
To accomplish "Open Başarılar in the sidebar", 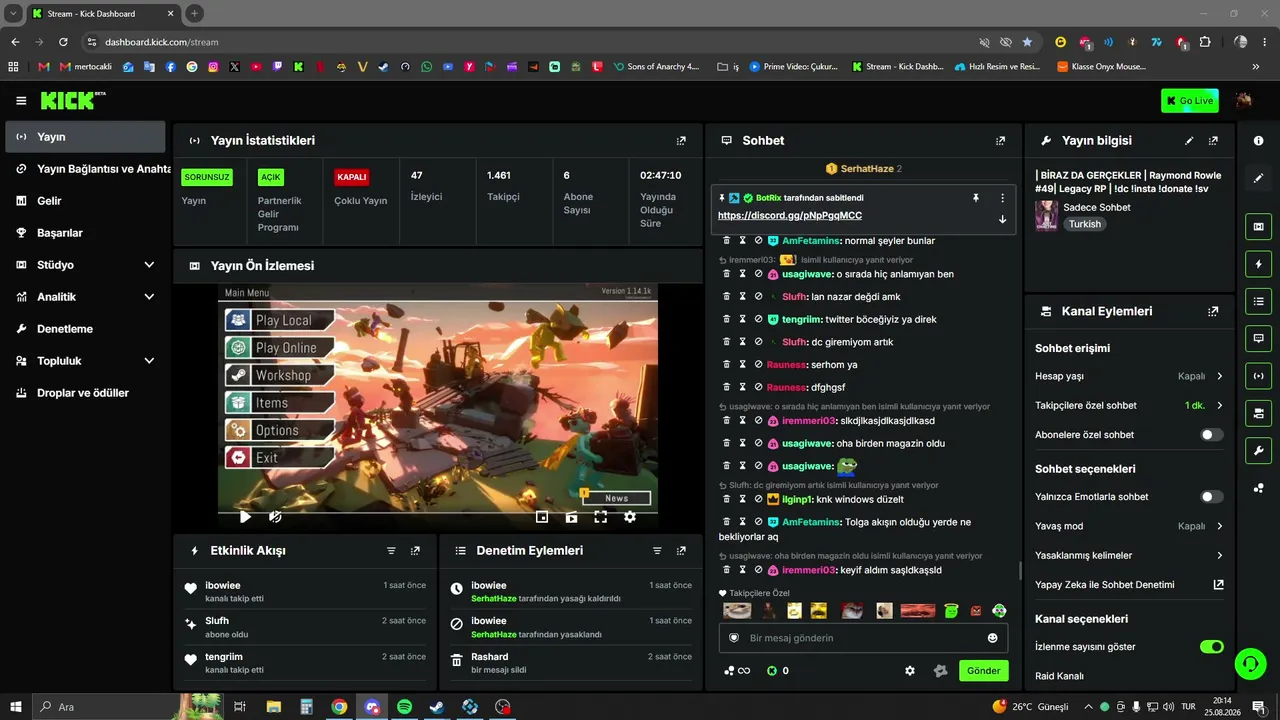I will click(85, 233).
